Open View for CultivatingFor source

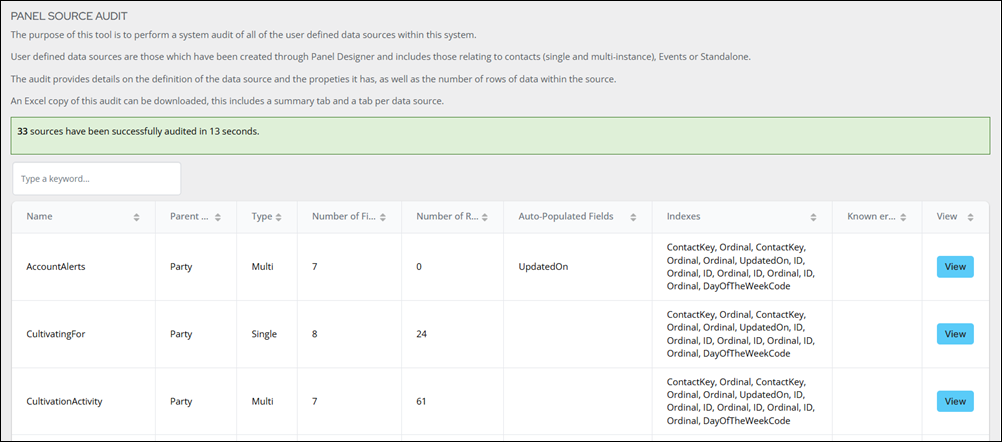click(x=954, y=334)
